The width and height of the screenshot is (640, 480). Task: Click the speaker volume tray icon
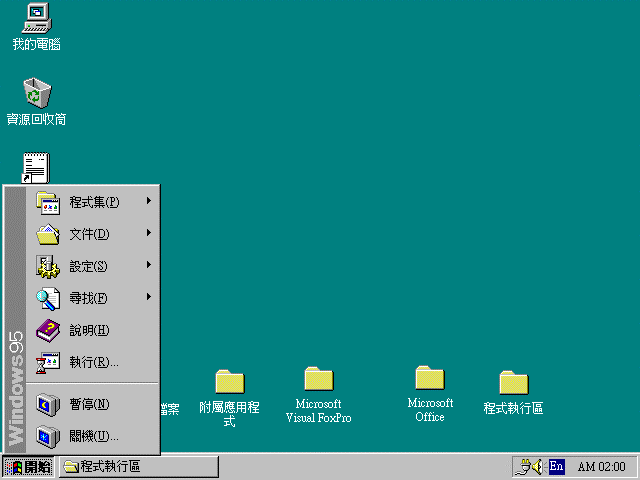[538, 467]
